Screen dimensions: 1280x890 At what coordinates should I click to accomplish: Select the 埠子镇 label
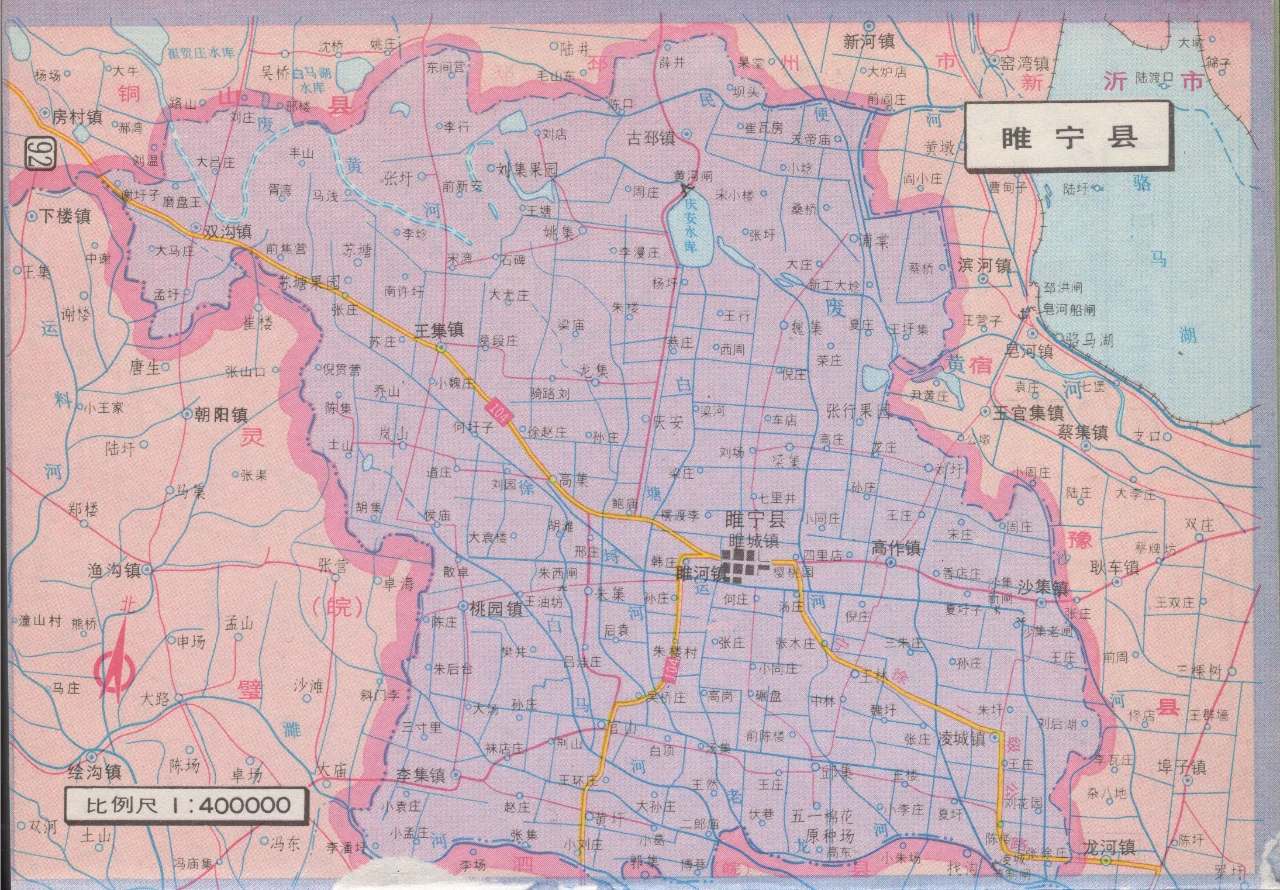tap(1181, 768)
